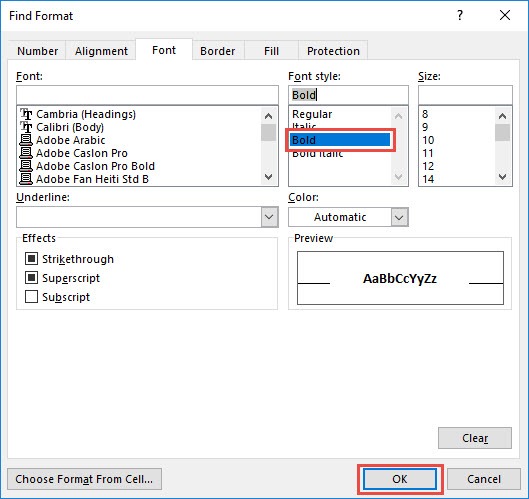Viewport: 529px width, 499px height.
Task: Click the Help question mark icon
Action: [460, 16]
